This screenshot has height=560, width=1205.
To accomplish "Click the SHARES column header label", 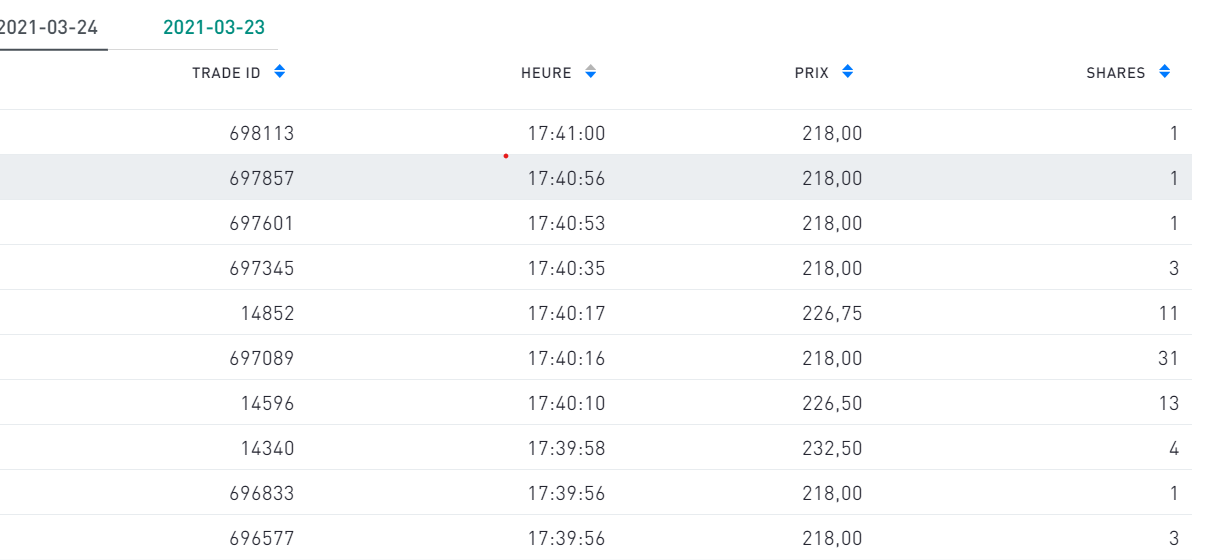I will [x=1115, y=73].
